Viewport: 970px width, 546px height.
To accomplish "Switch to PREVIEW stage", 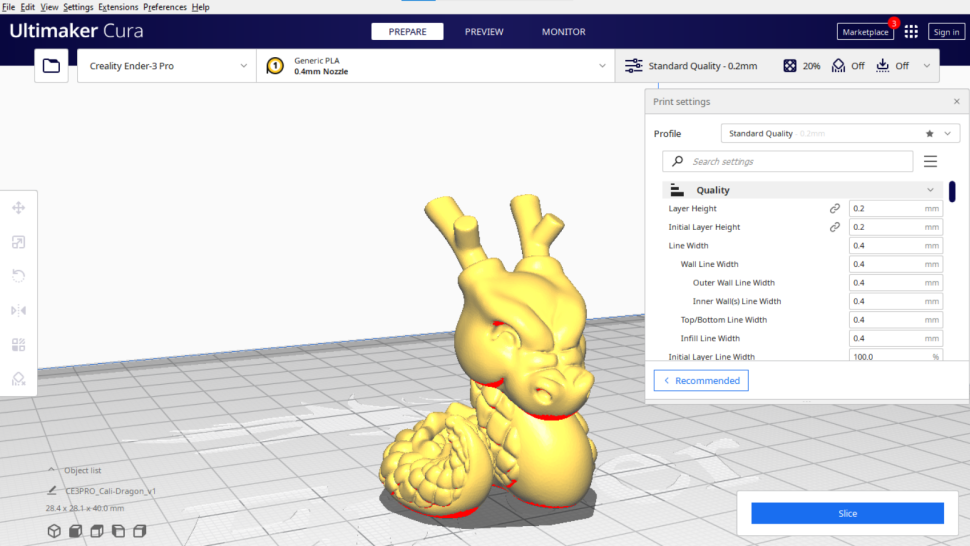I will pos(484,32).
